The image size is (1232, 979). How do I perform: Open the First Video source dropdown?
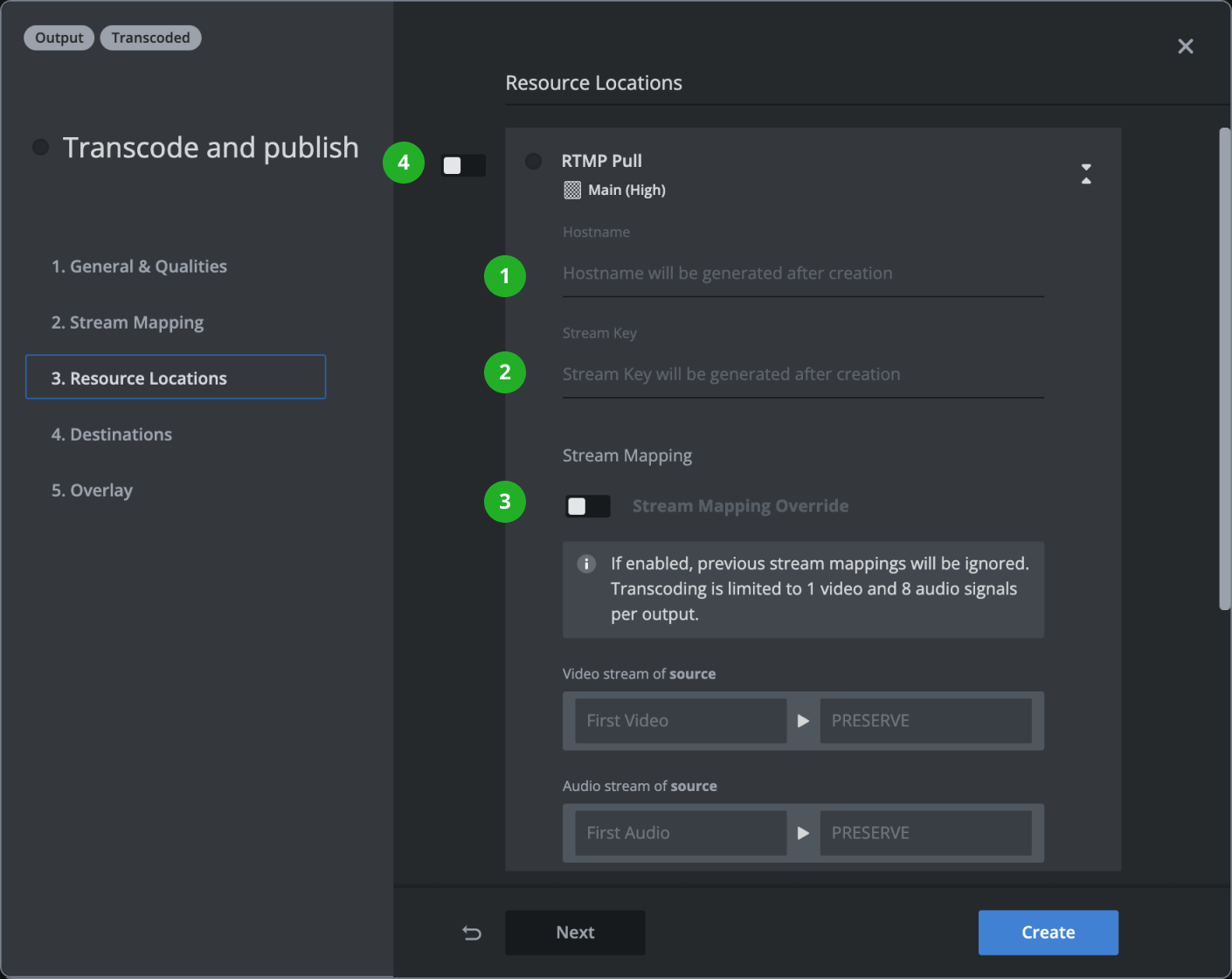(x=680, y=721)
